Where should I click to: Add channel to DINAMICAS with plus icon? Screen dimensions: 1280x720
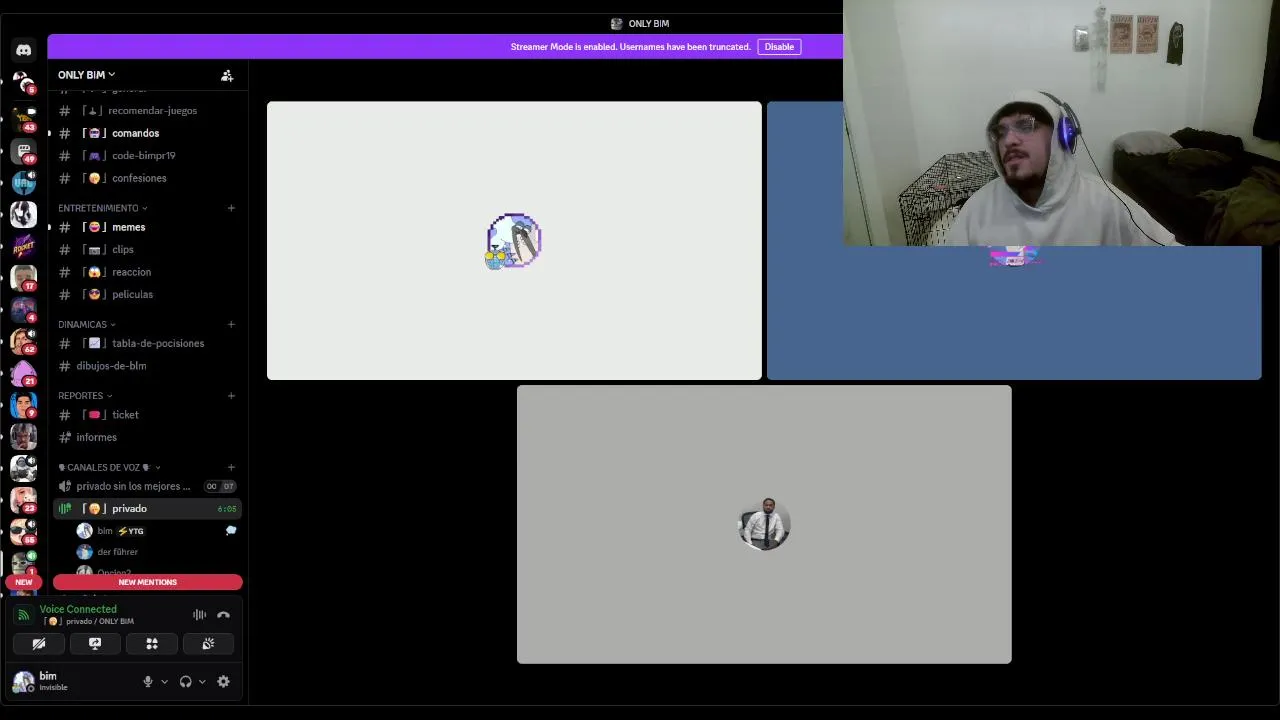231,324
